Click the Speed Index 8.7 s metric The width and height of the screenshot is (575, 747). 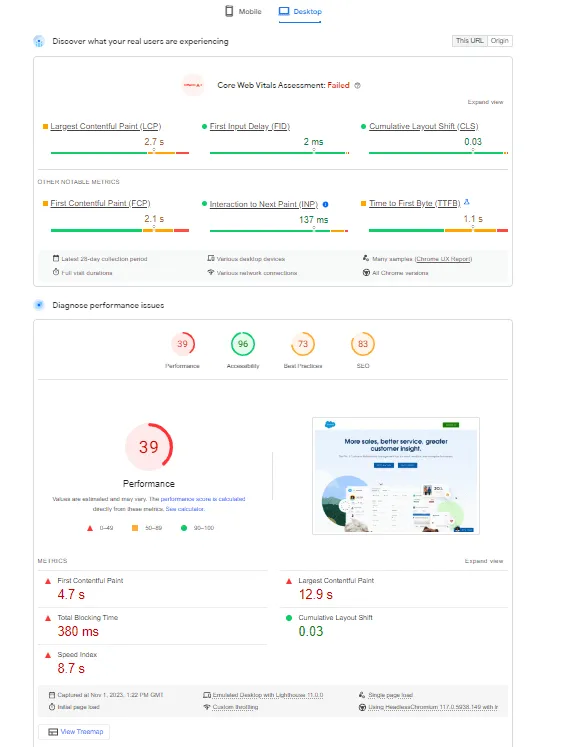(x=152, y=663)
